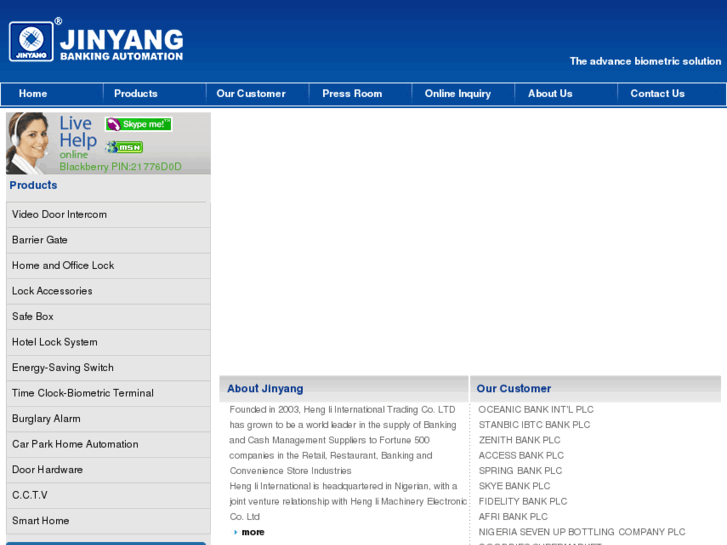The image size is (727, 545).
Task: Select STANBIC IBTC BANK PLC entry
Action: pos(535,425)
